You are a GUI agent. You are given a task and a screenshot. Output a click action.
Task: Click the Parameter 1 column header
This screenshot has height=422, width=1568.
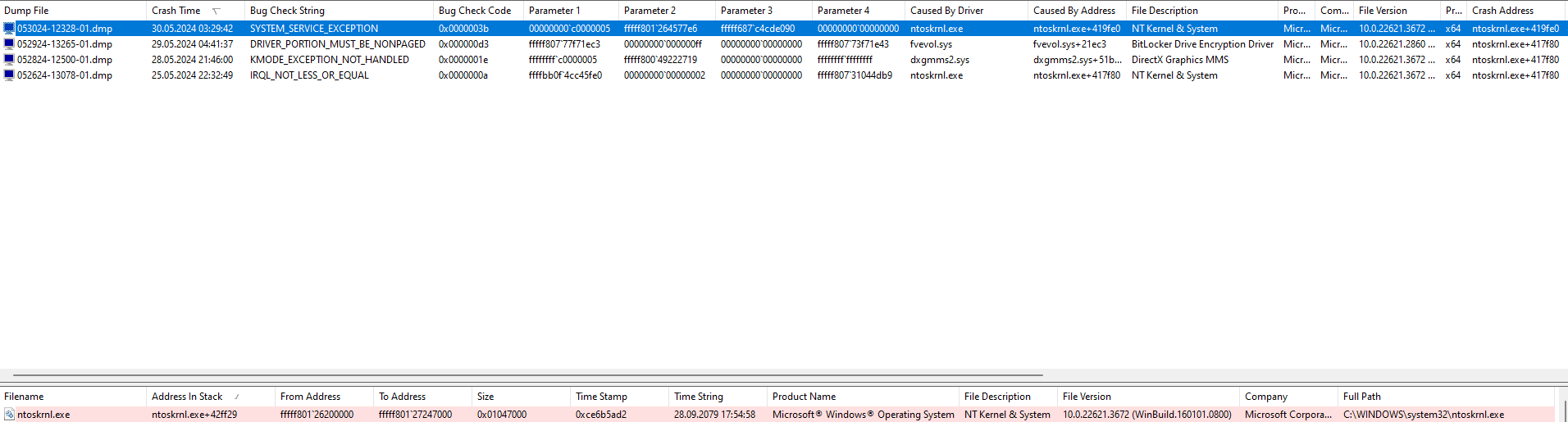click(571, 11)
